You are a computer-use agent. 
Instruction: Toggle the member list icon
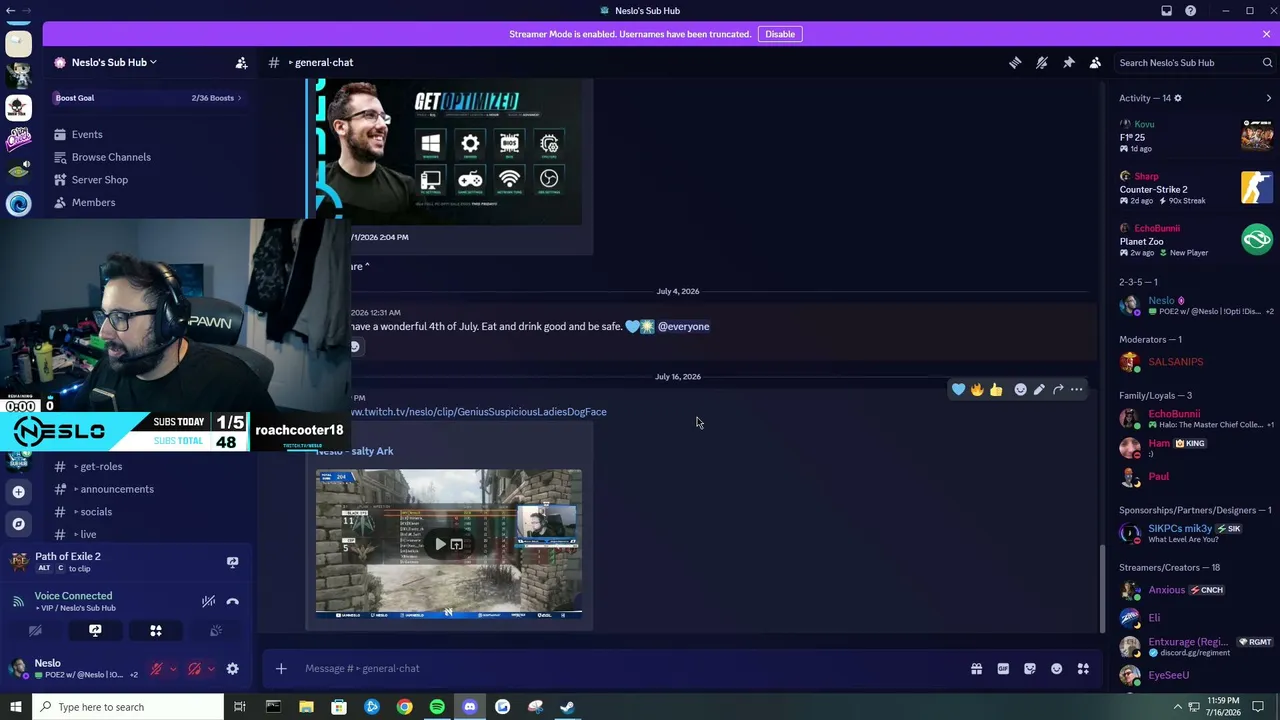1095,62
